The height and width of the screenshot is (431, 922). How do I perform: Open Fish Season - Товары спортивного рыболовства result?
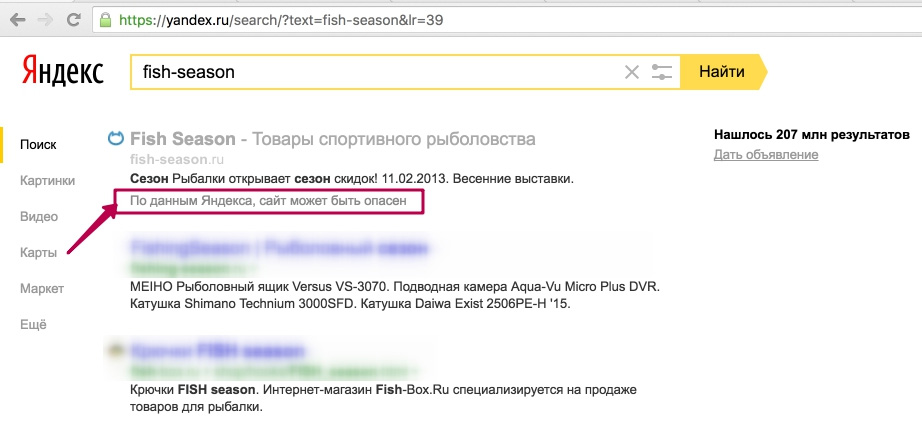(333, 139)
